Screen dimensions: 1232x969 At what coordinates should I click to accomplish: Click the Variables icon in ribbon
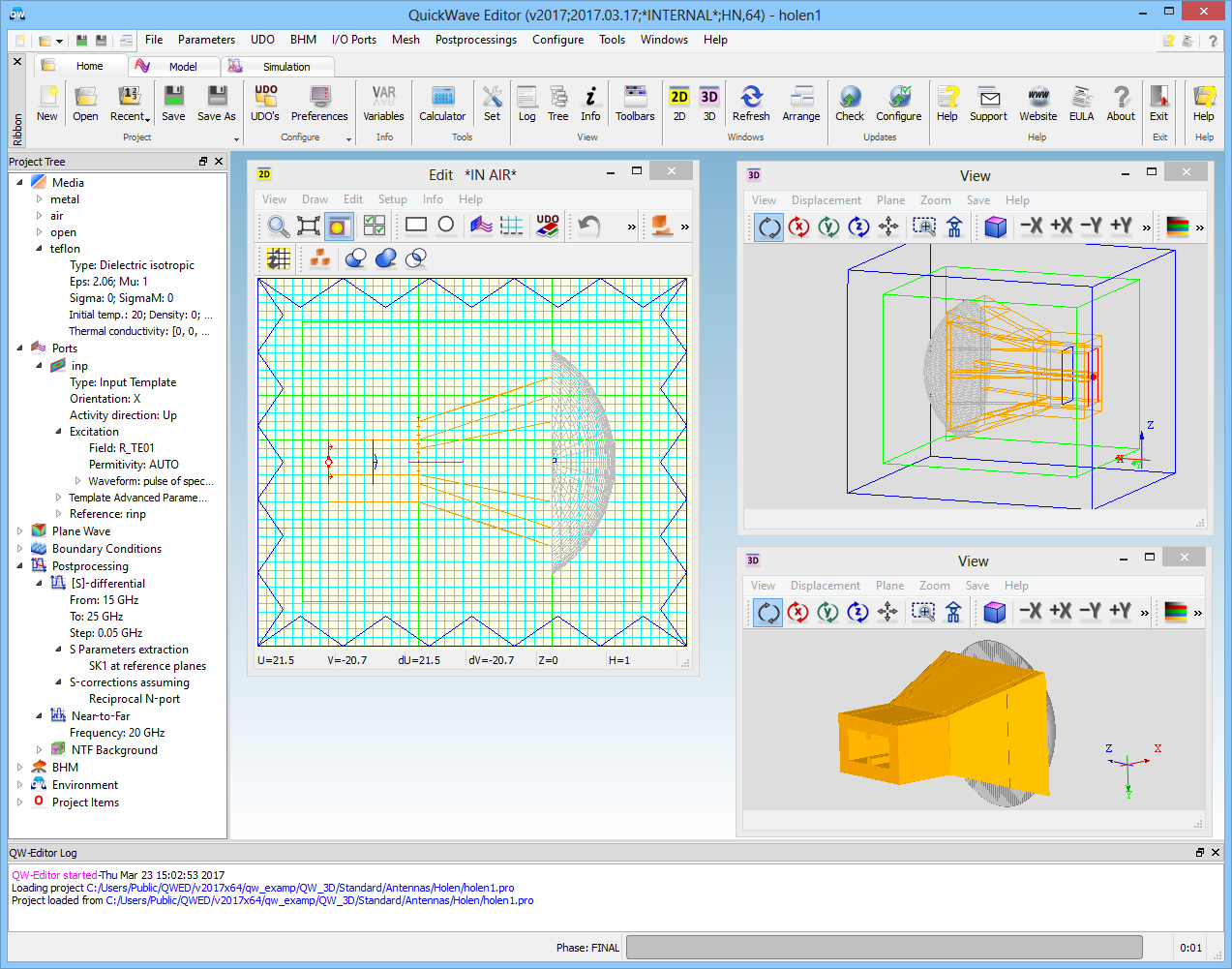383,103
